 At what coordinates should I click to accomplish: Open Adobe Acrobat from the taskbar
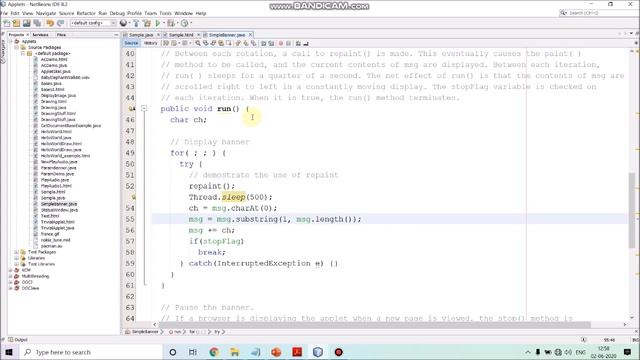pyautogui.click(x=297, y=352)
